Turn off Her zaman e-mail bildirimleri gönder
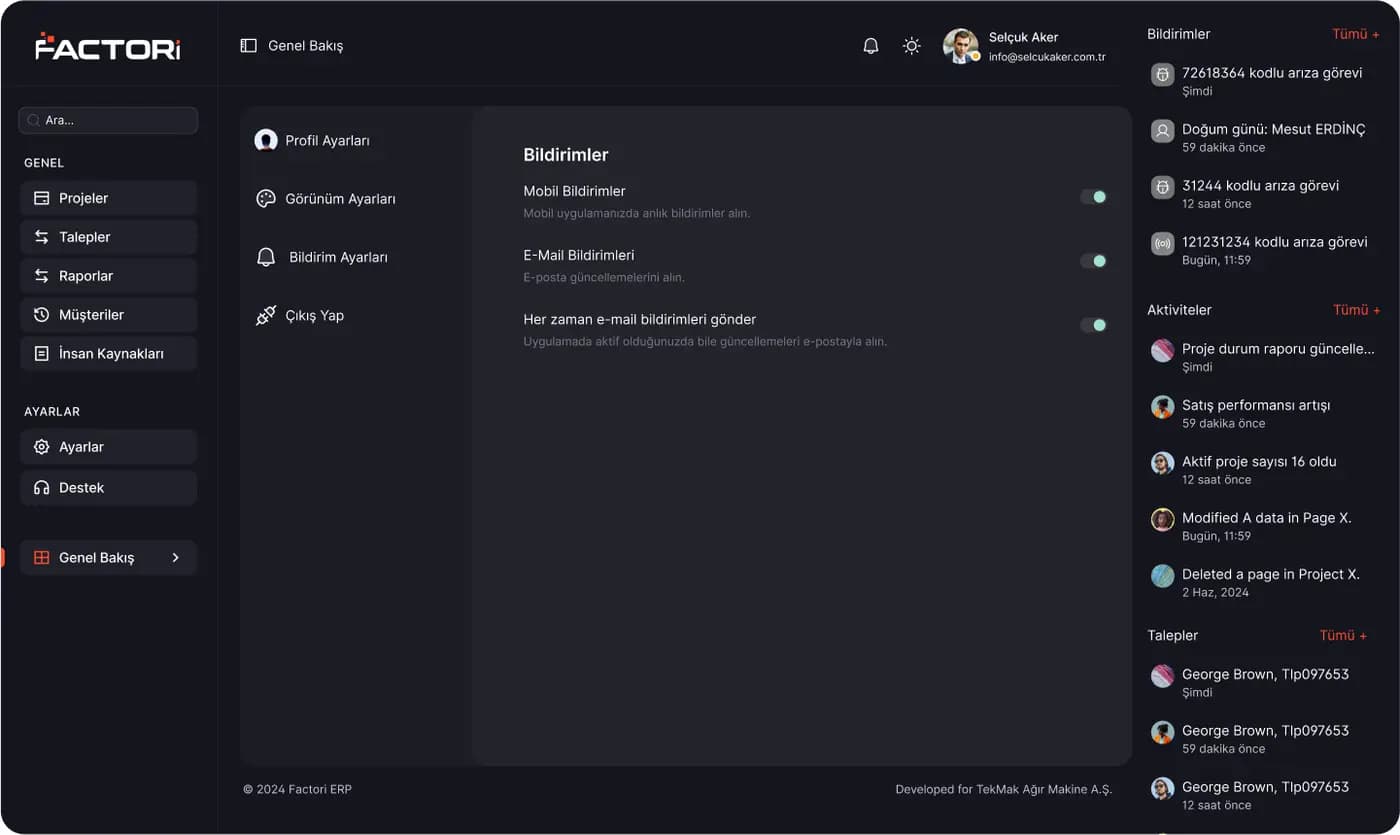 click(x=1093, y=325)
